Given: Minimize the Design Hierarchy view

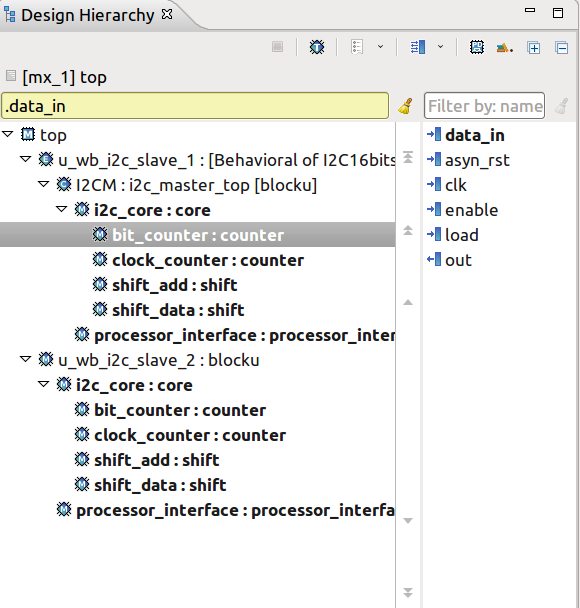Looking at the screenshot, I should [x=530, y=10].
